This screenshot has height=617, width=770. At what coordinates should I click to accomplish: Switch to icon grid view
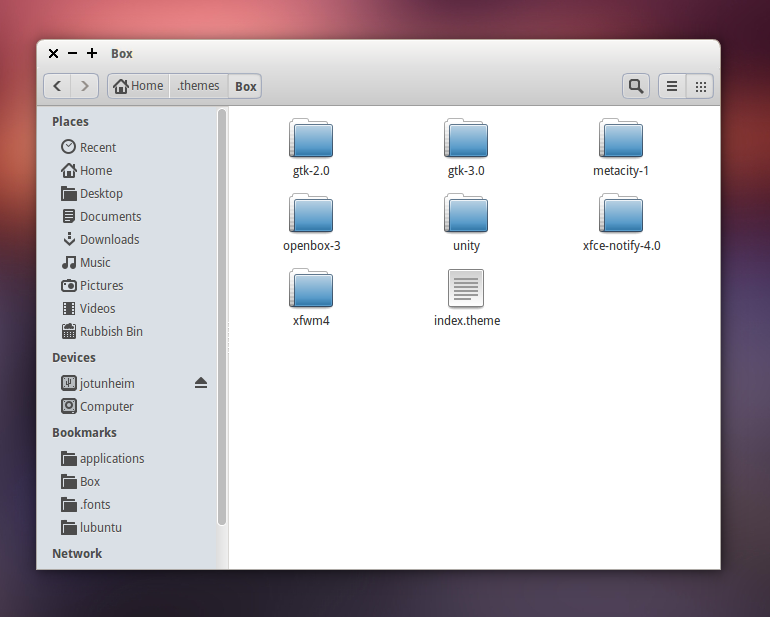[700, 86]
